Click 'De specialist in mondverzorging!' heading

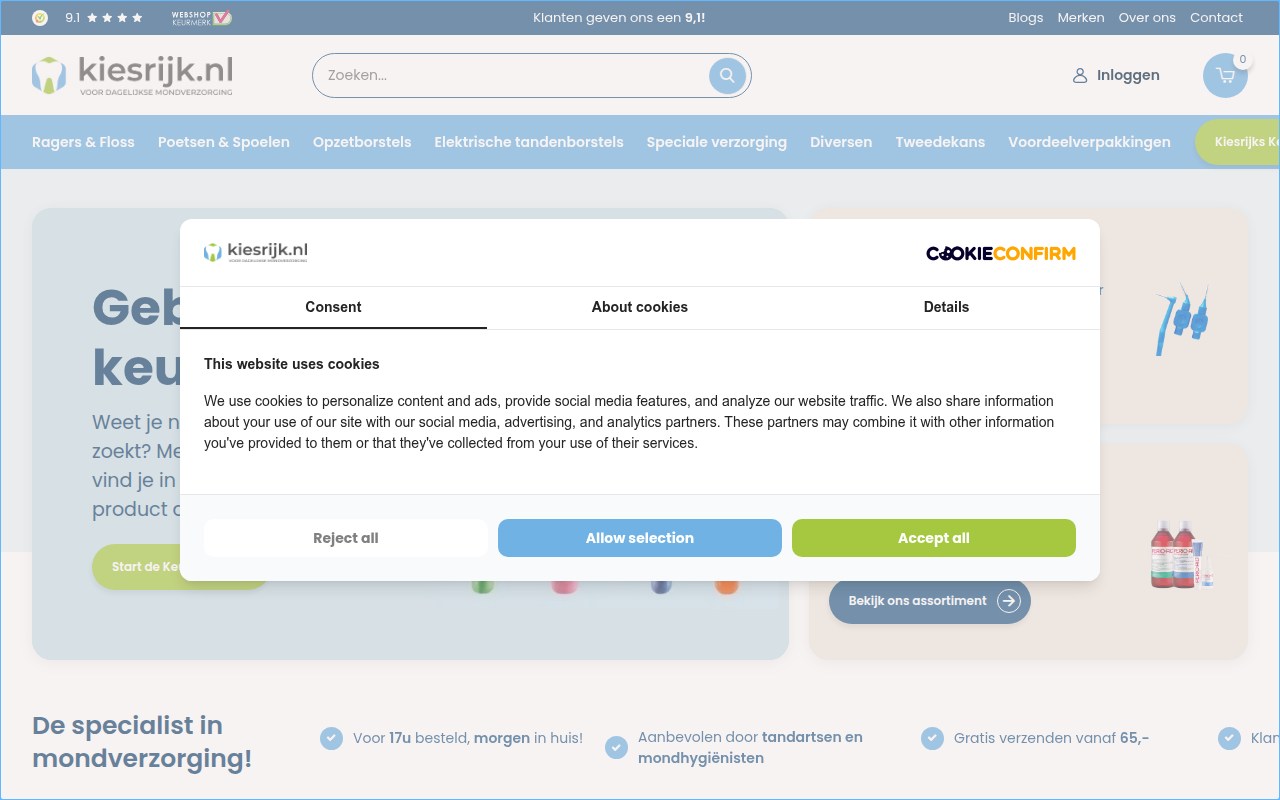(x=142, y=742)
